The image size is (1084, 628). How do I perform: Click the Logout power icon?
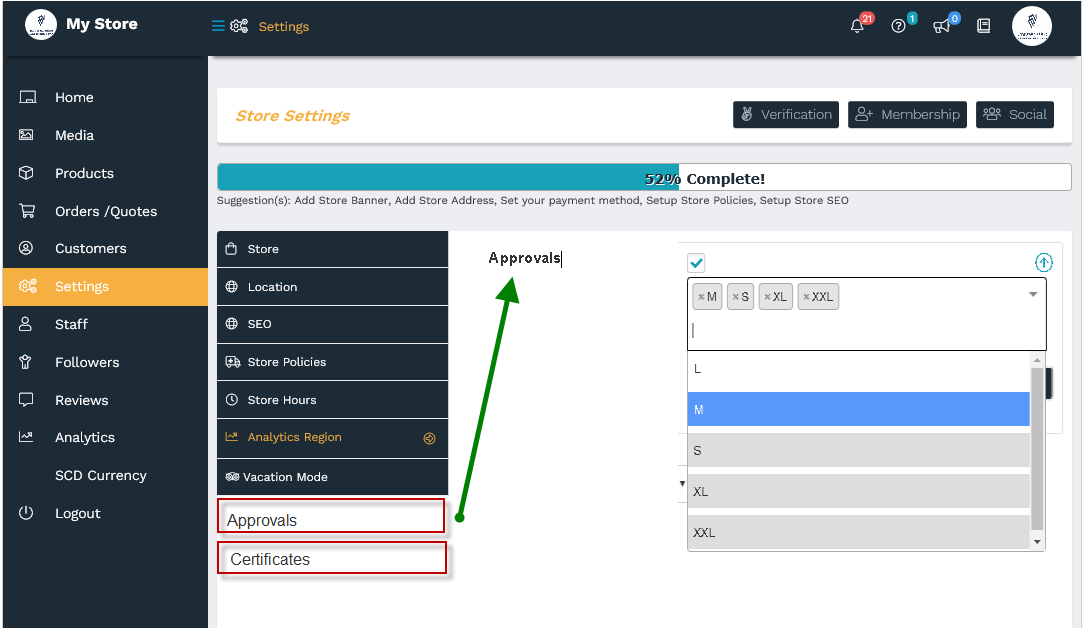[26, 512]
